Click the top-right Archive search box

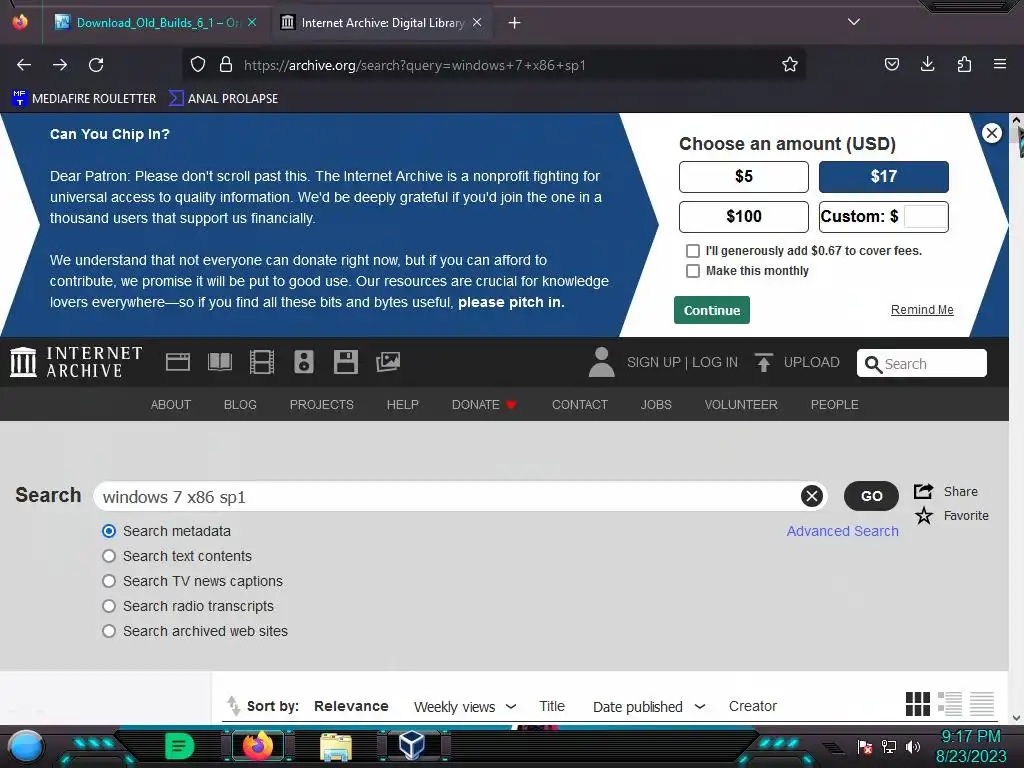[921, 363]
